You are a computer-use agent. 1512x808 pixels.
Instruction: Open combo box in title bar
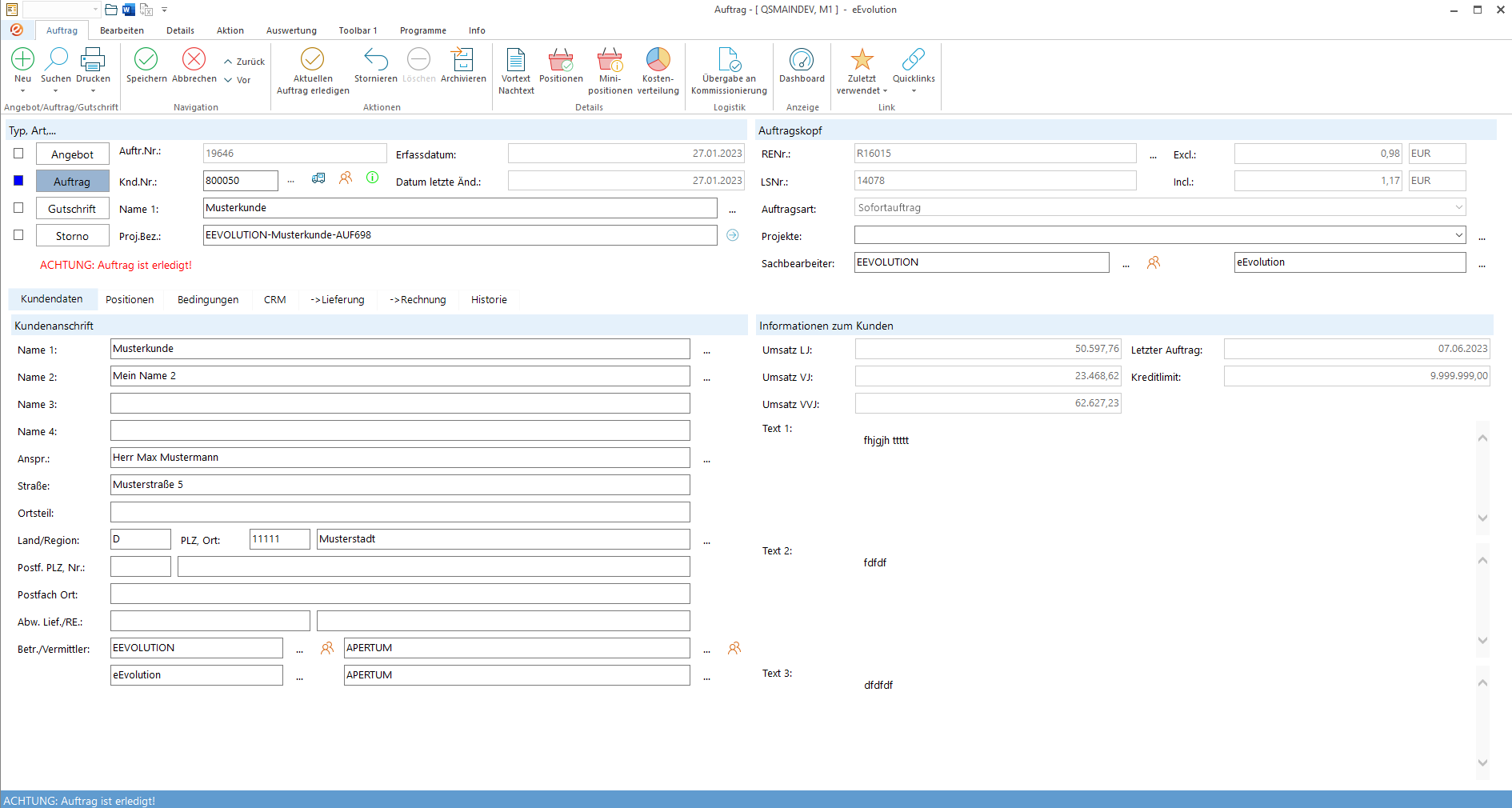(62, 10)
